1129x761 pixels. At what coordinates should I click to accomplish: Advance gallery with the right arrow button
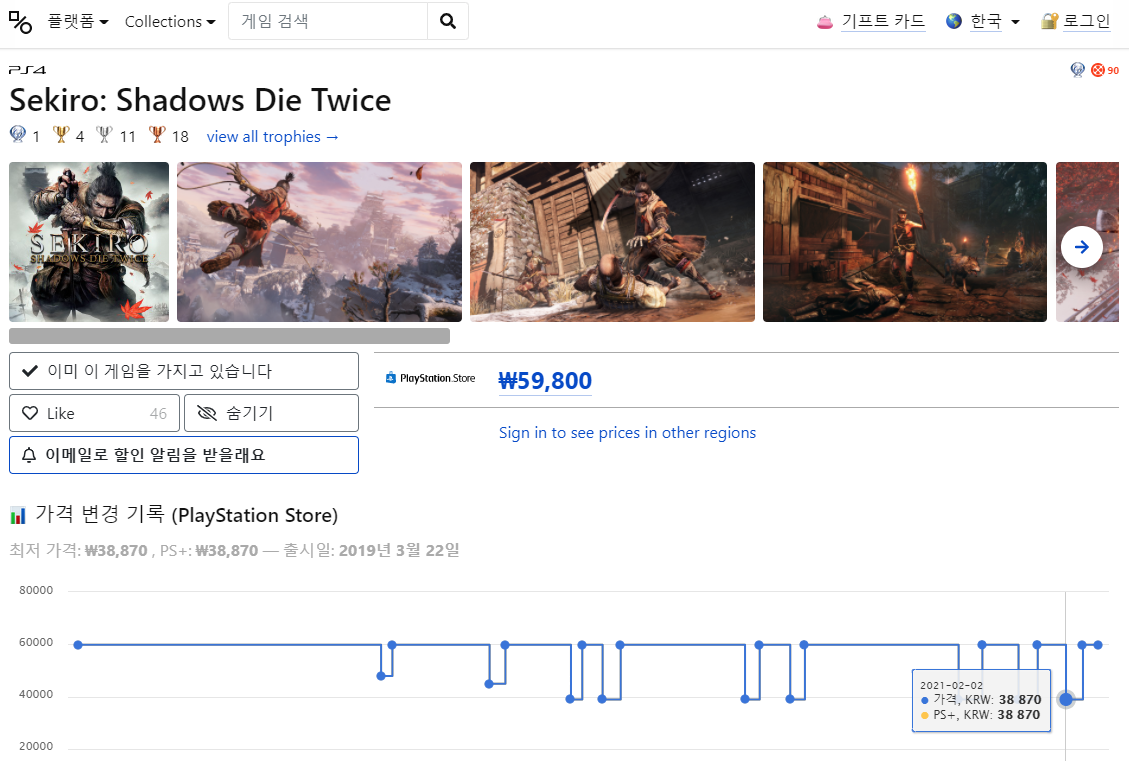pos(1081,247)
